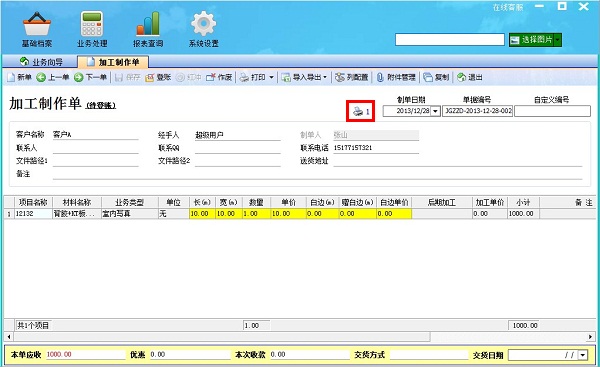
Task: Go to previous order with 上一单
Action: (x=53, y=77)
